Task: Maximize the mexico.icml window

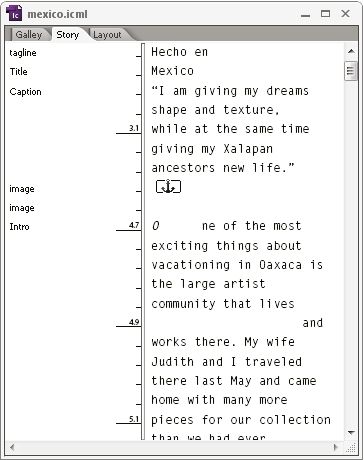Action: pyautogui.click(x=325, y=14)
